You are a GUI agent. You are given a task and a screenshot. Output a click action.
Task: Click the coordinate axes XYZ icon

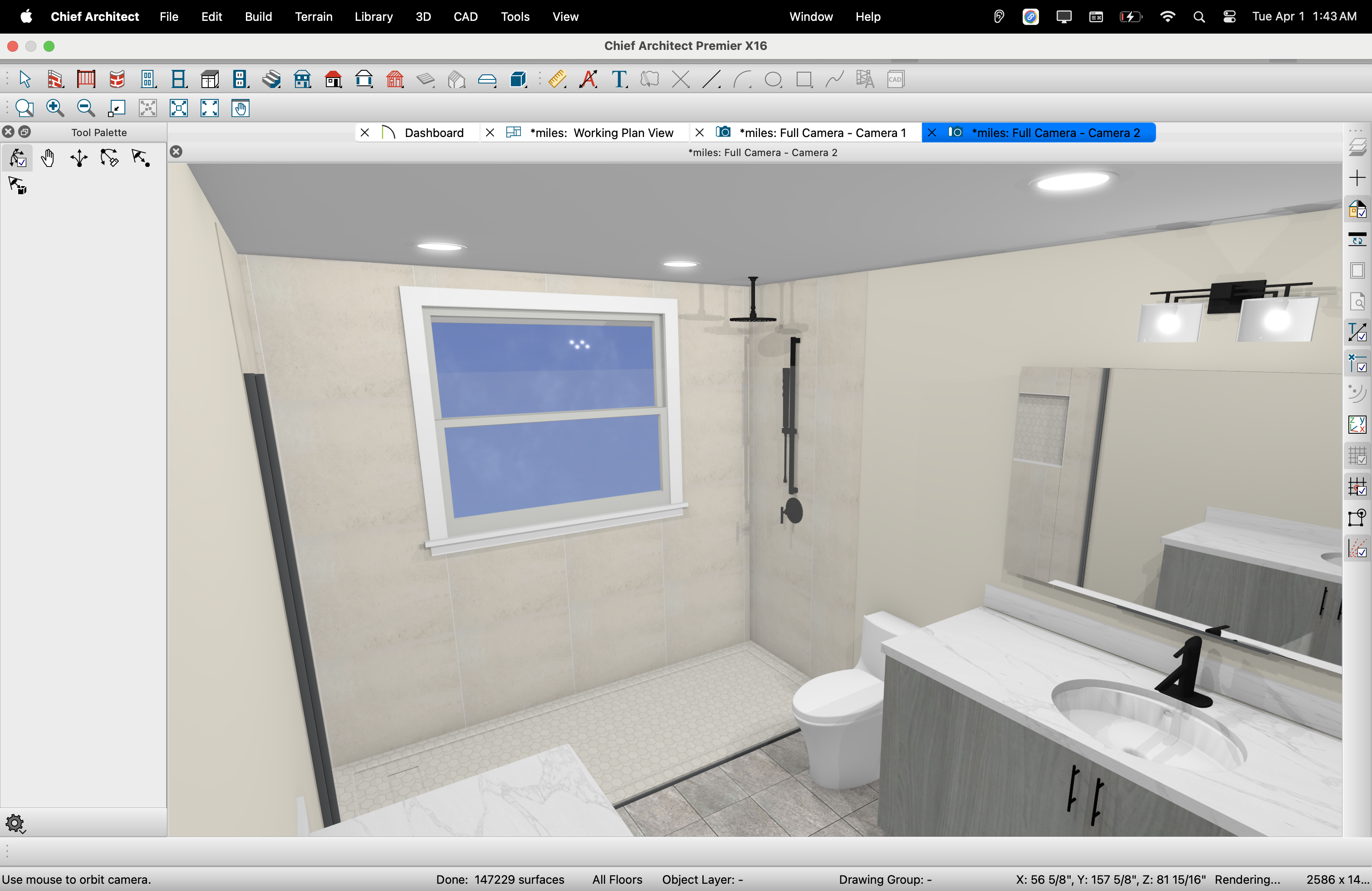[x=1357, y=426]
